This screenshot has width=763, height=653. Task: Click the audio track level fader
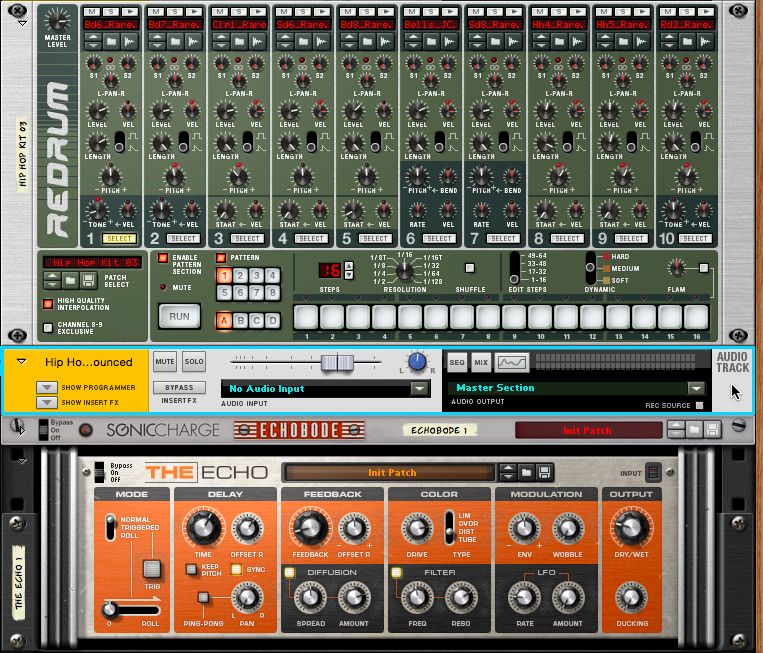337,363
